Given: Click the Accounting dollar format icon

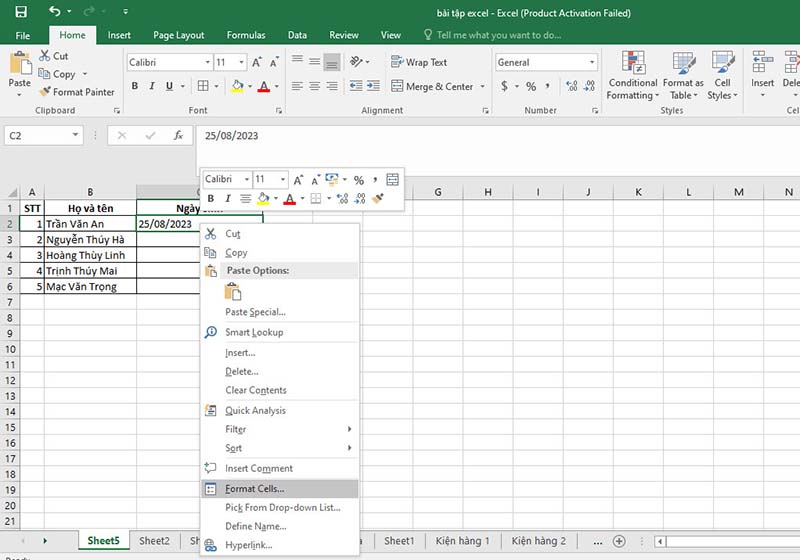Looking at the screenshot, I should coord(504,86).
